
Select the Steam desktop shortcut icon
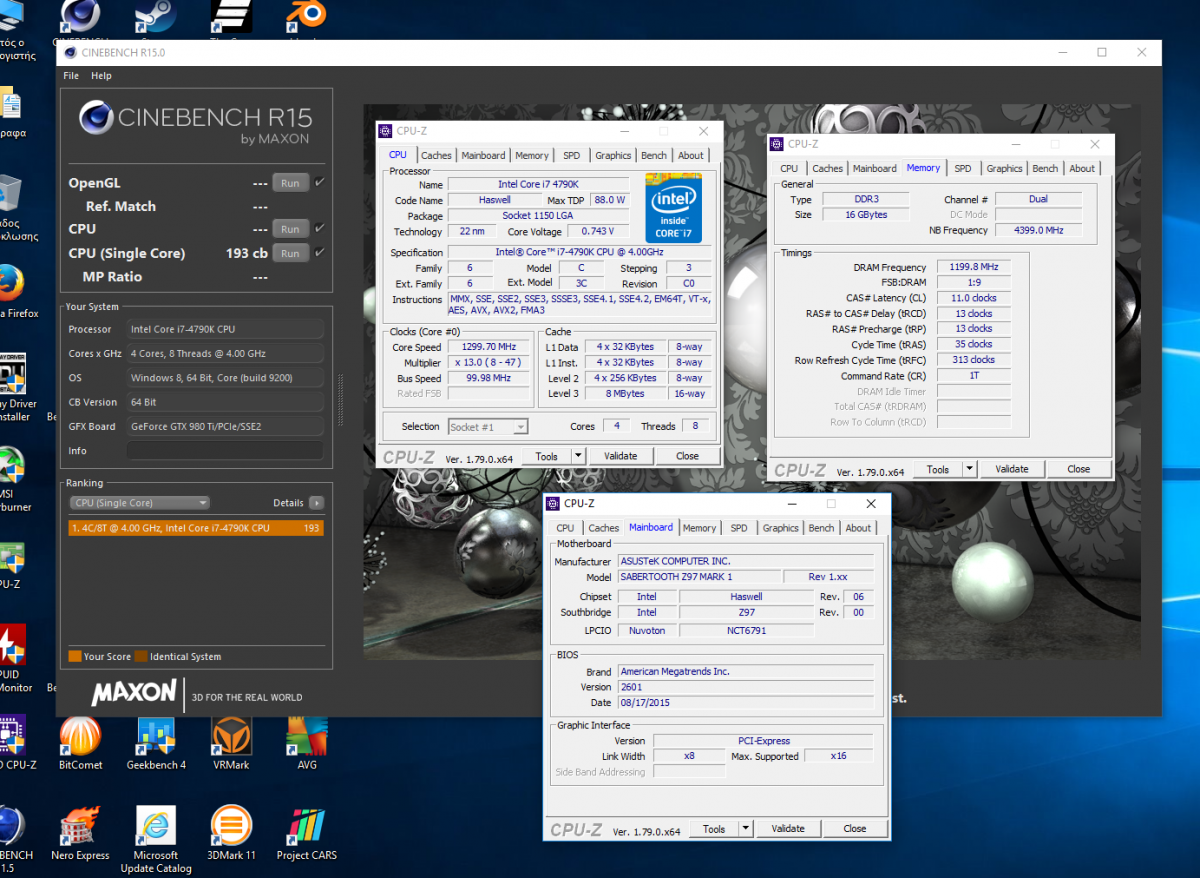156,18
